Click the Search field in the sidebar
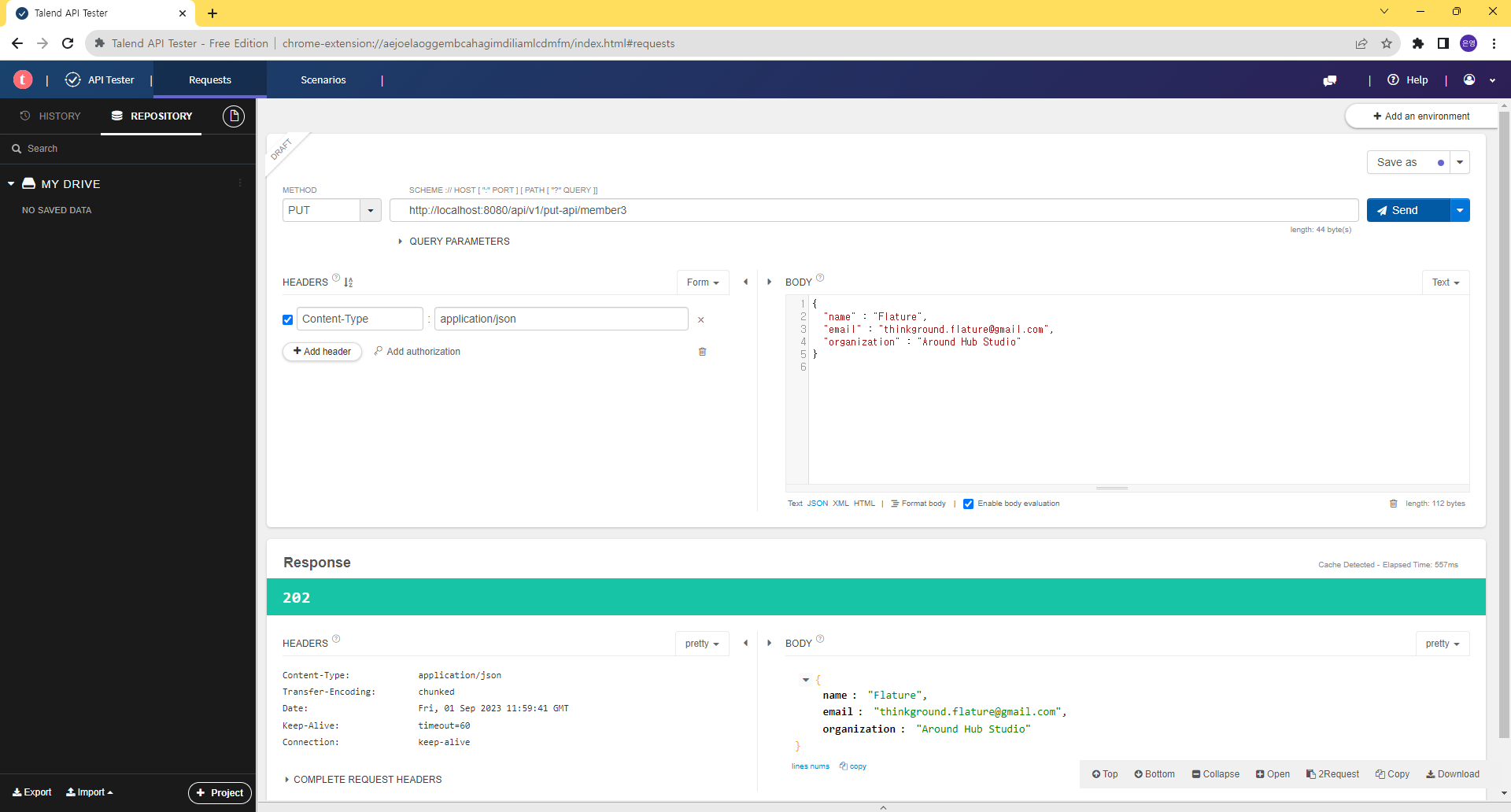Screen dimensions: 1511x812 pos(126,148)
